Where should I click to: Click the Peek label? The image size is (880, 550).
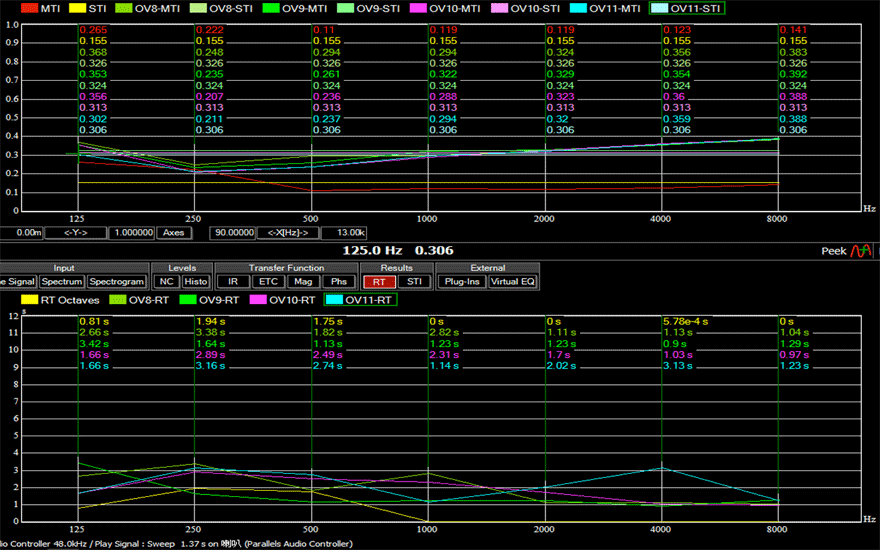(x=833, y=251)
